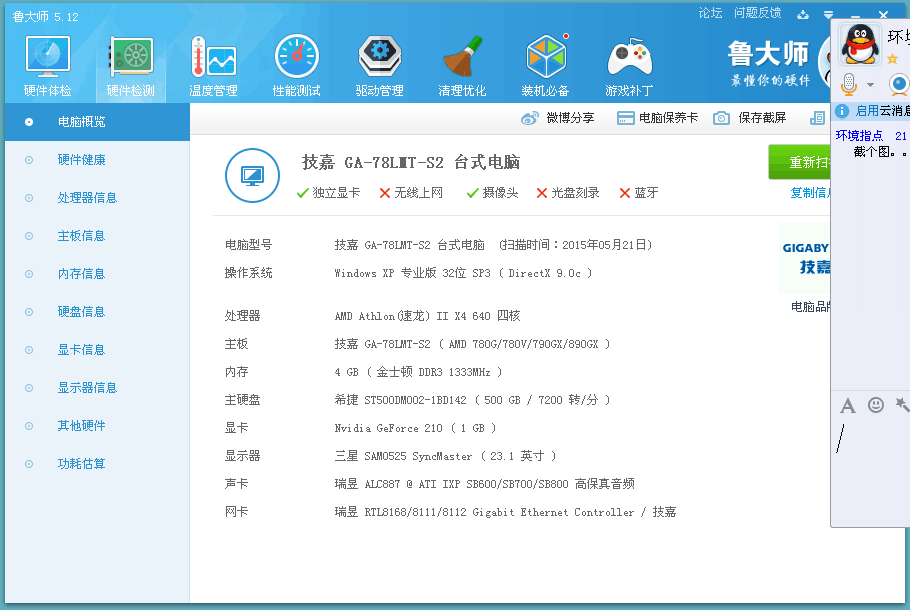Screen dimensions: 910x610
Task: Open 游戏补丁 gamepad tool
Action: (629, 66)
